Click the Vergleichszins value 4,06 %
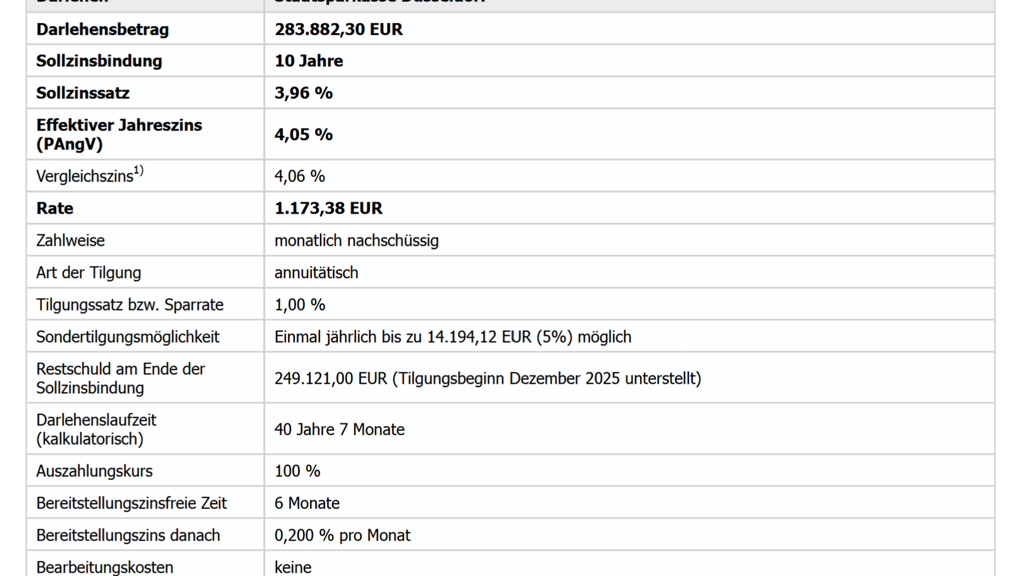This screenshot has height=576, width=1024. 300,176
